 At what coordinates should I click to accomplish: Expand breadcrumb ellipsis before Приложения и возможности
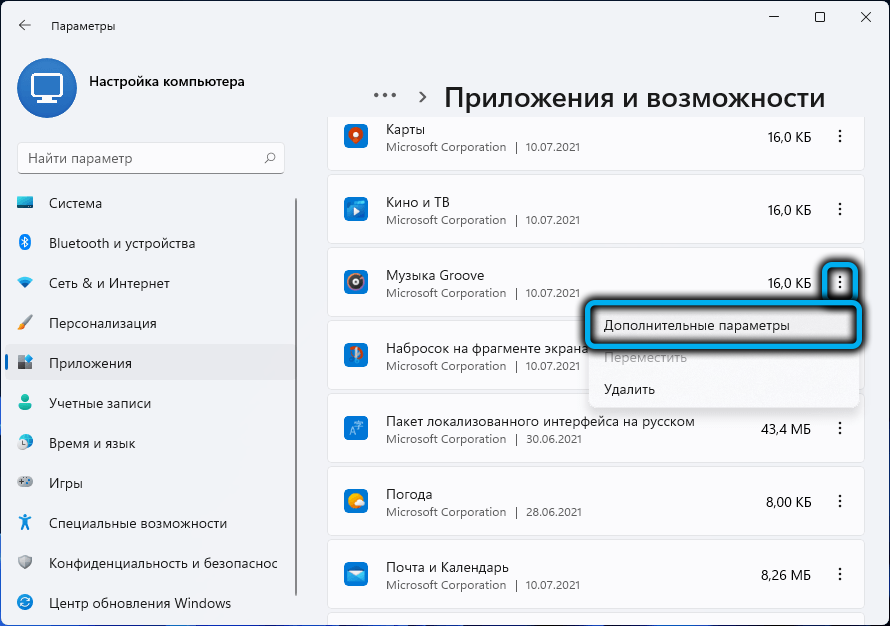[x=385, y=96]
